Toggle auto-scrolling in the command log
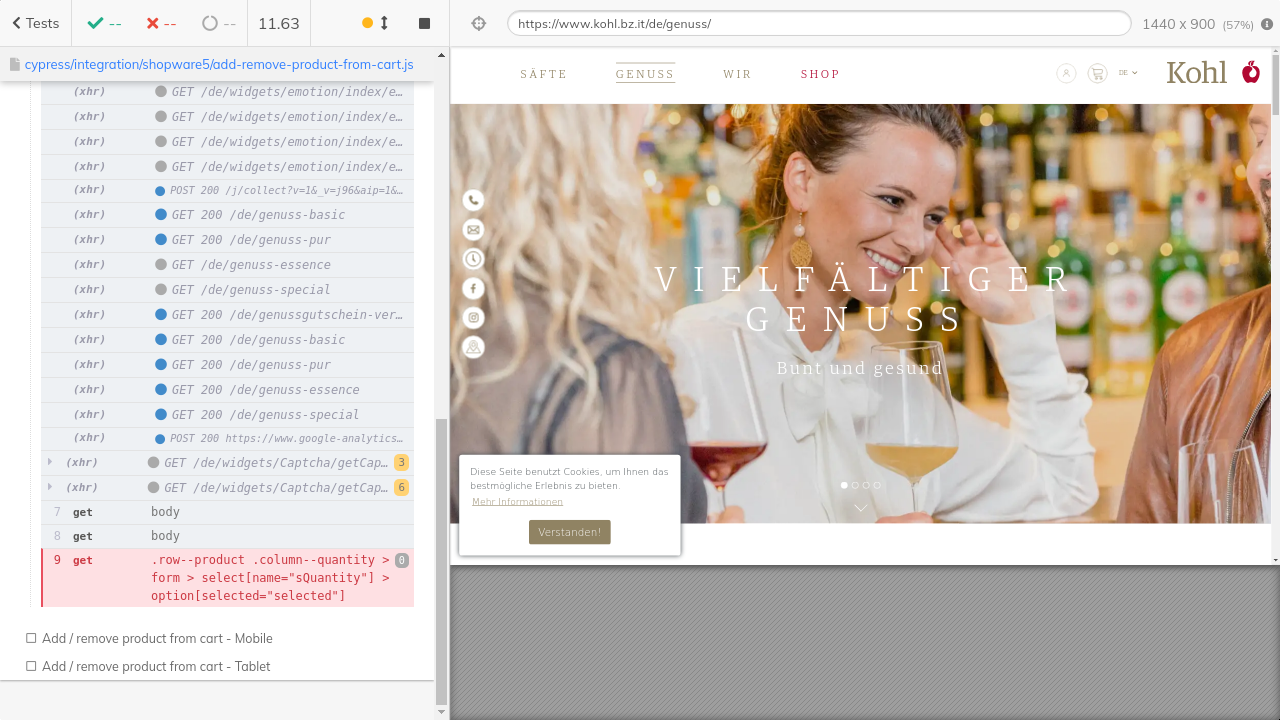 pos(375,23)
